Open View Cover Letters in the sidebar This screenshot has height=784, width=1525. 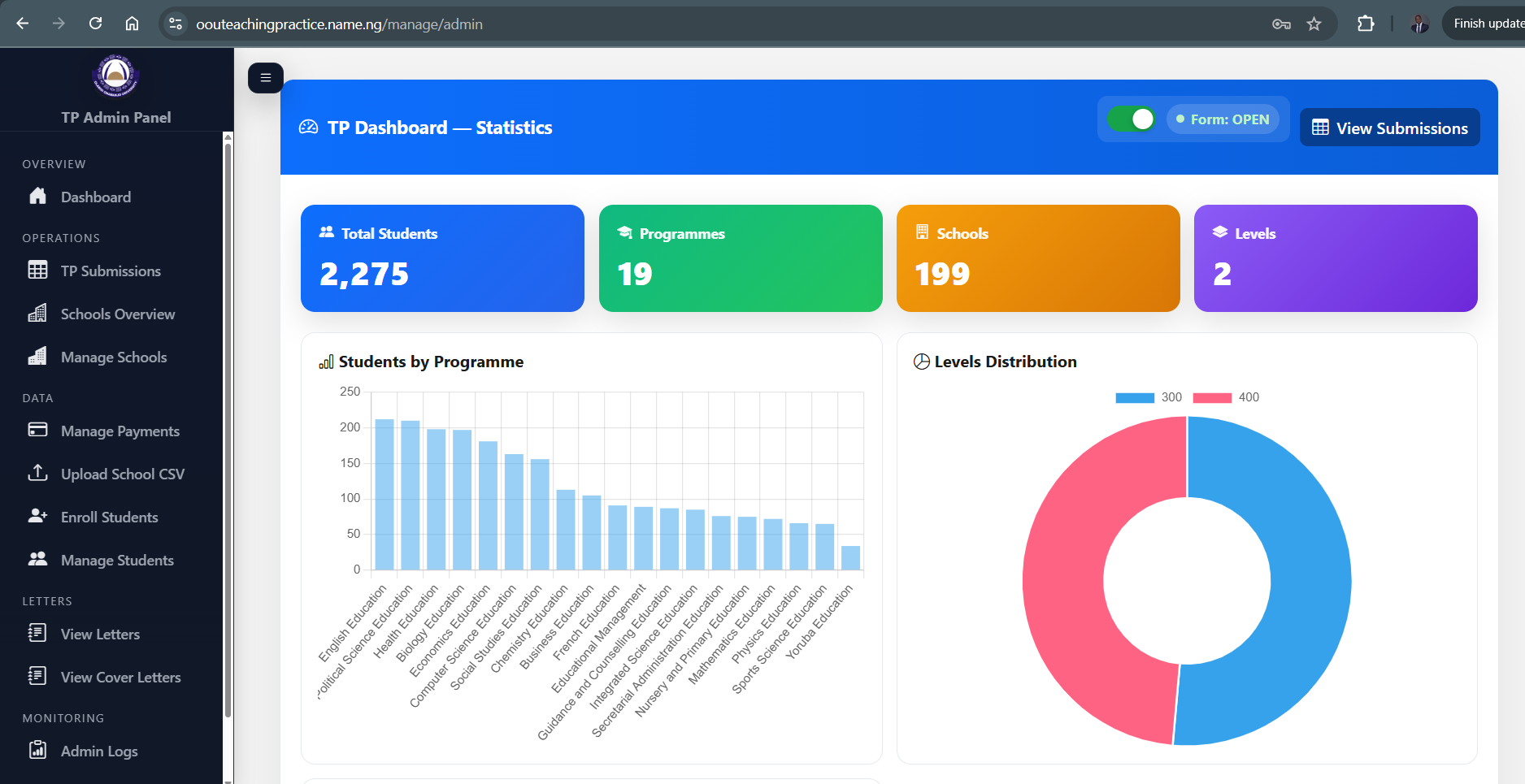pos(111,677)
